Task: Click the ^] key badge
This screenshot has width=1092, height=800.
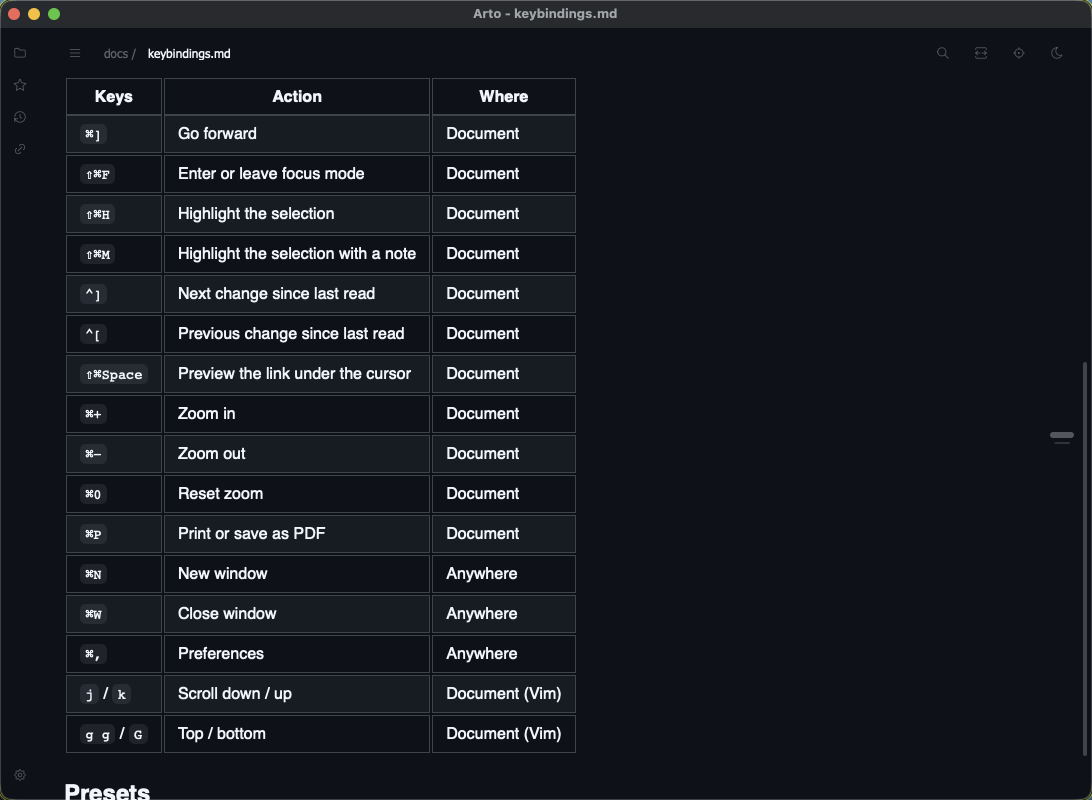Action: (x=93, y=295)
